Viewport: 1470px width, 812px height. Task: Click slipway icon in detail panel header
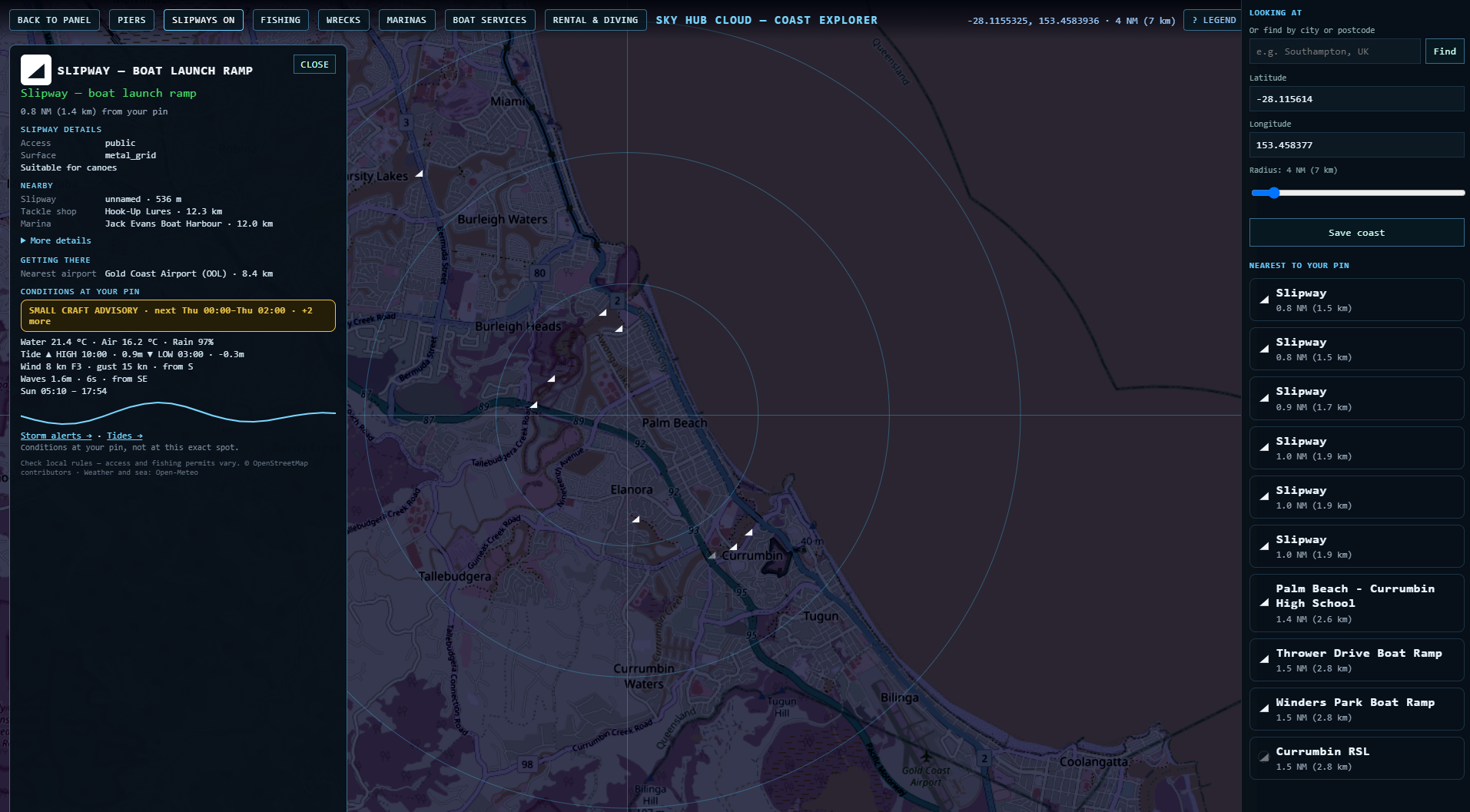click(36, 70)
